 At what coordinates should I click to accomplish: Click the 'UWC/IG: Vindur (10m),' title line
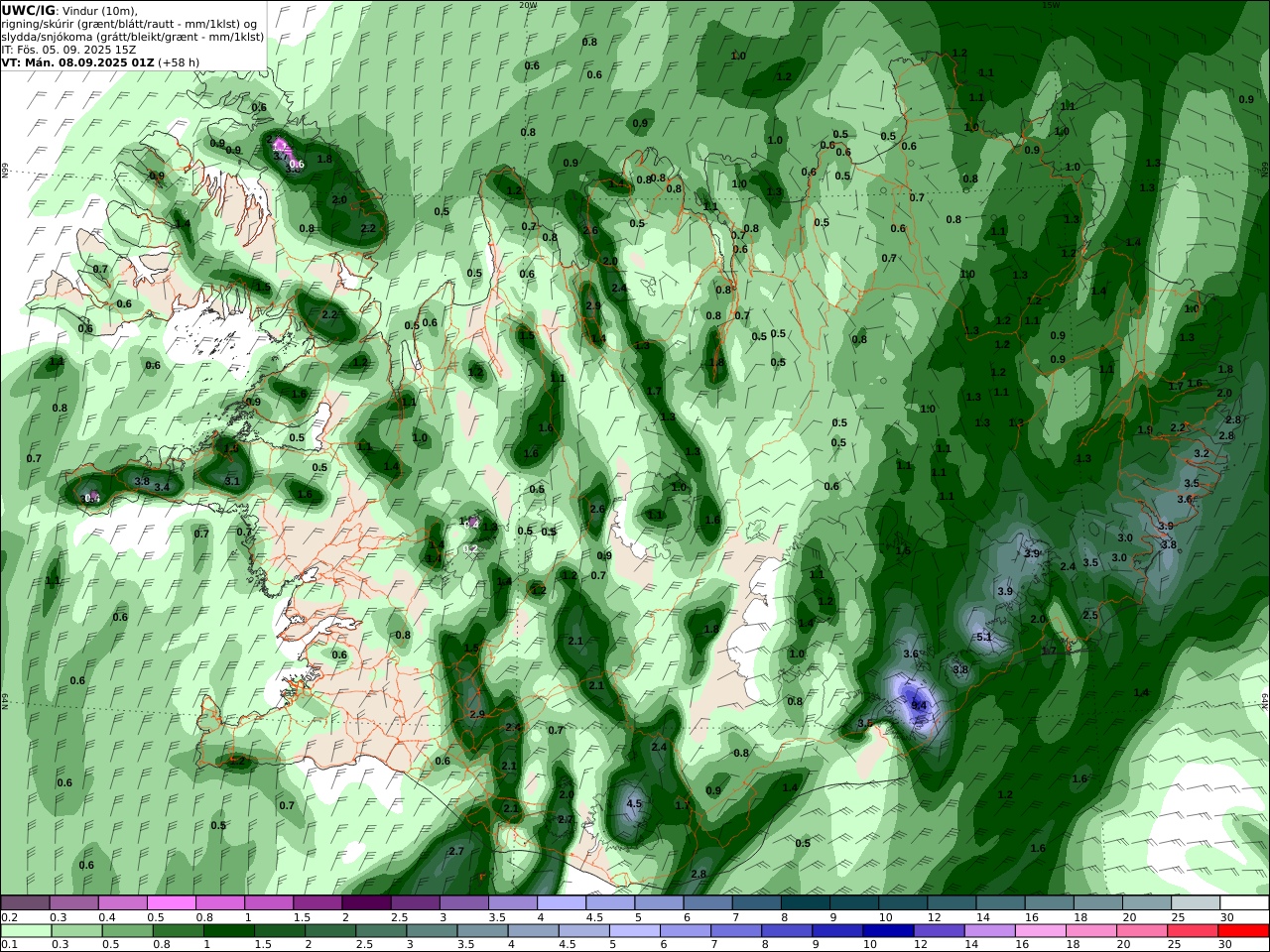69,10
